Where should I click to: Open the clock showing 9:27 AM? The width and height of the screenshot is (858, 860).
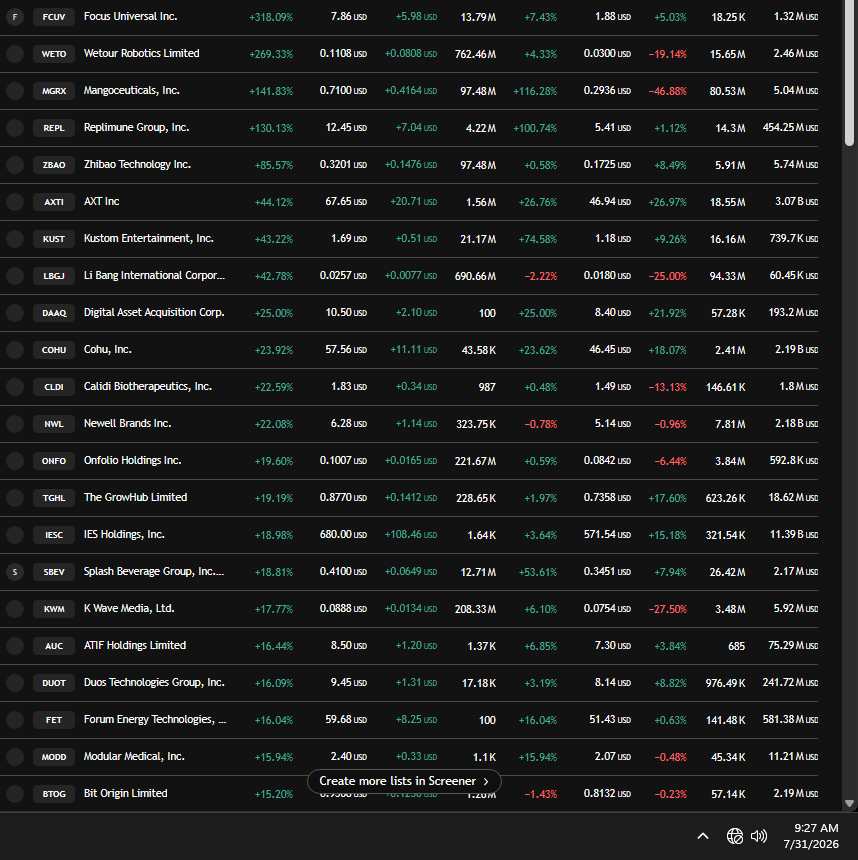coord(811,836)
